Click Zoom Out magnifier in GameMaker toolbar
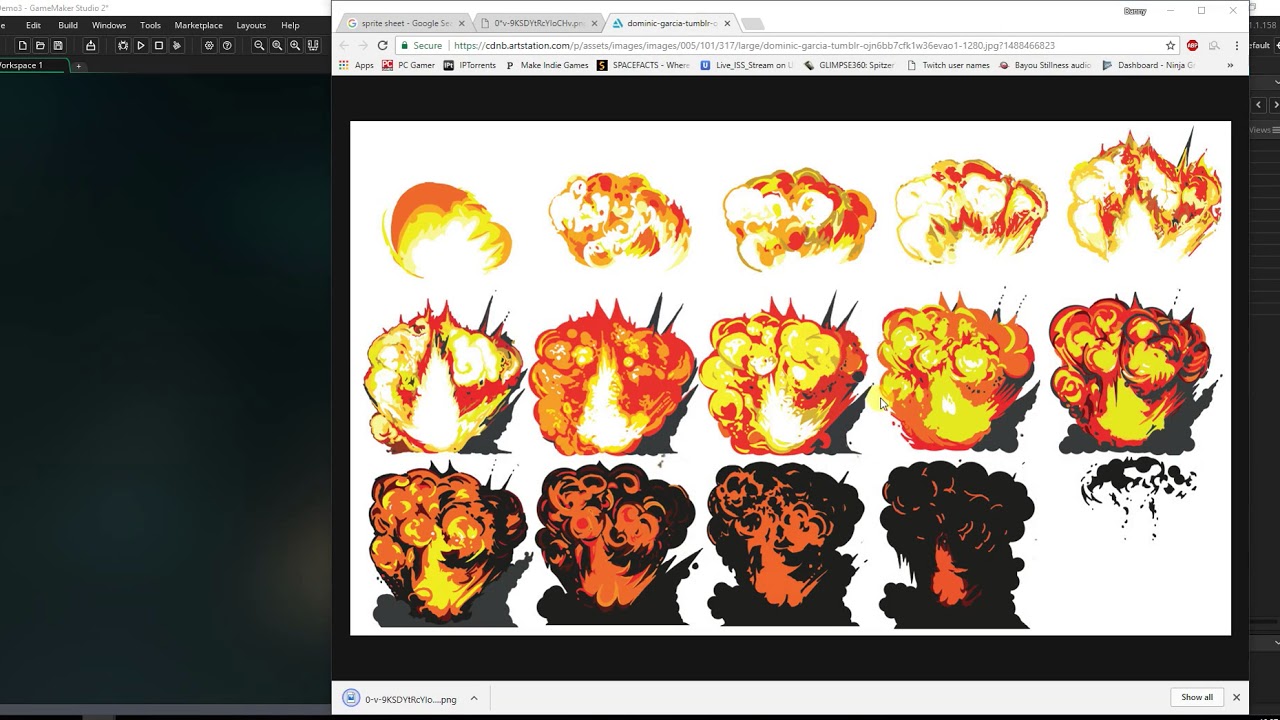This screenshot has width=1280, height=720. click(x=259, y=45)
